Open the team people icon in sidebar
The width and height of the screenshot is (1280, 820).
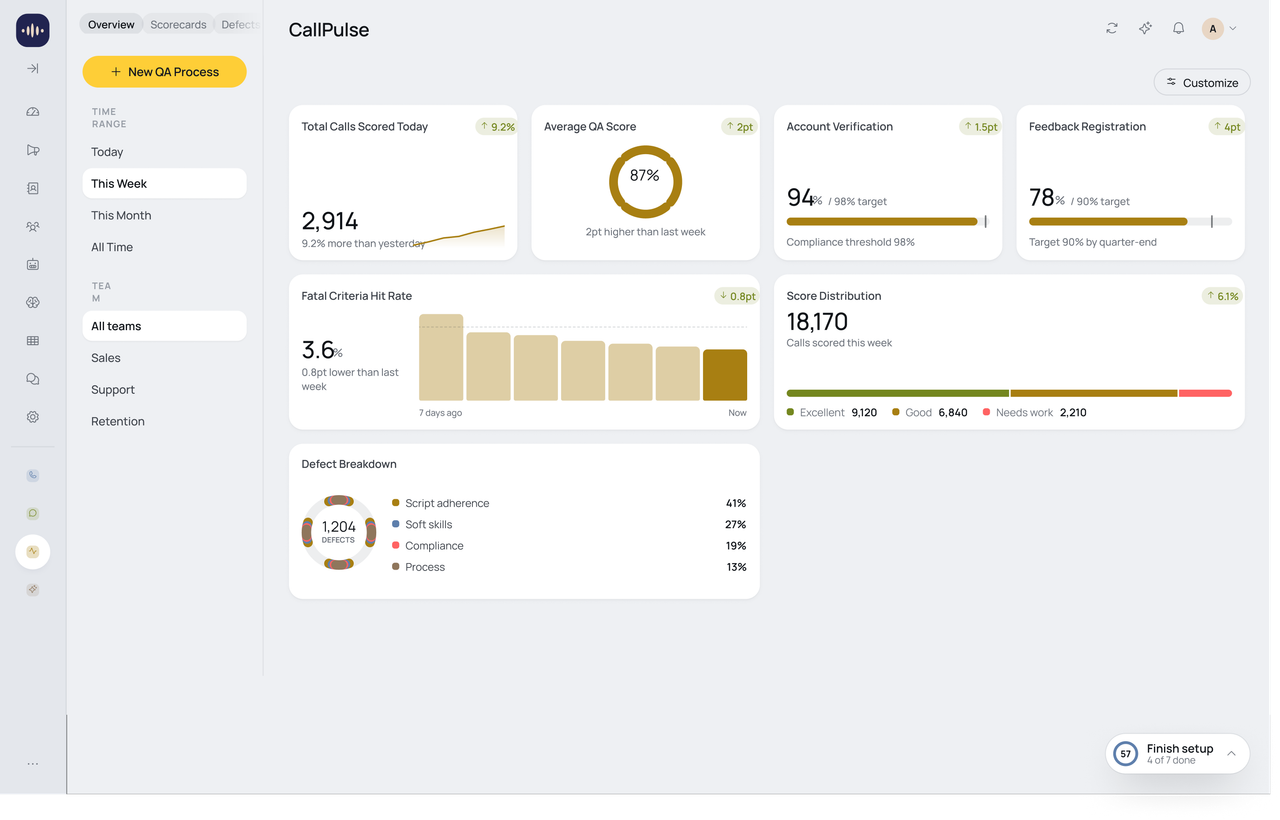click(33, 227)
